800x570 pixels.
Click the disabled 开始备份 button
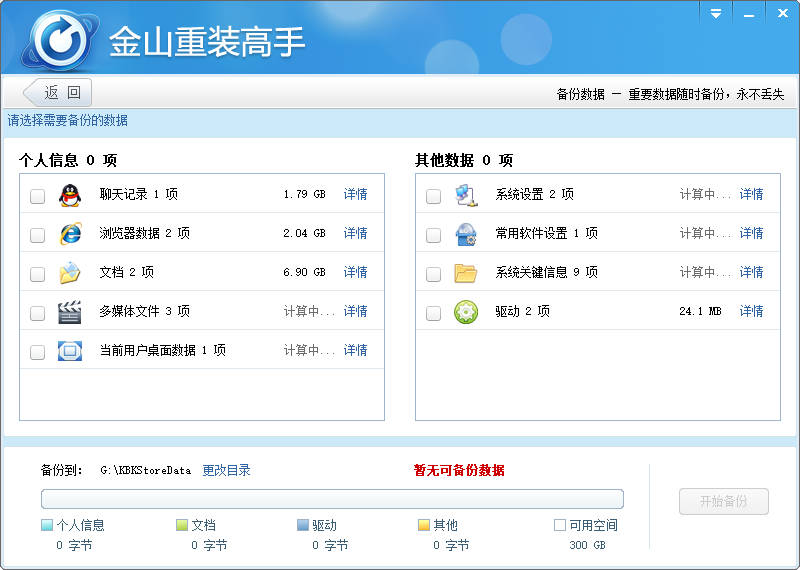point(723,502)
